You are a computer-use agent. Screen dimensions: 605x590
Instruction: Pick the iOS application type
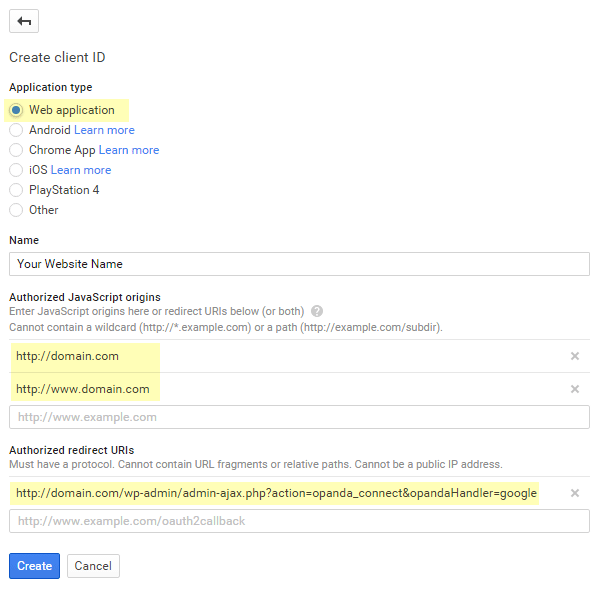(x=16, y=170)
